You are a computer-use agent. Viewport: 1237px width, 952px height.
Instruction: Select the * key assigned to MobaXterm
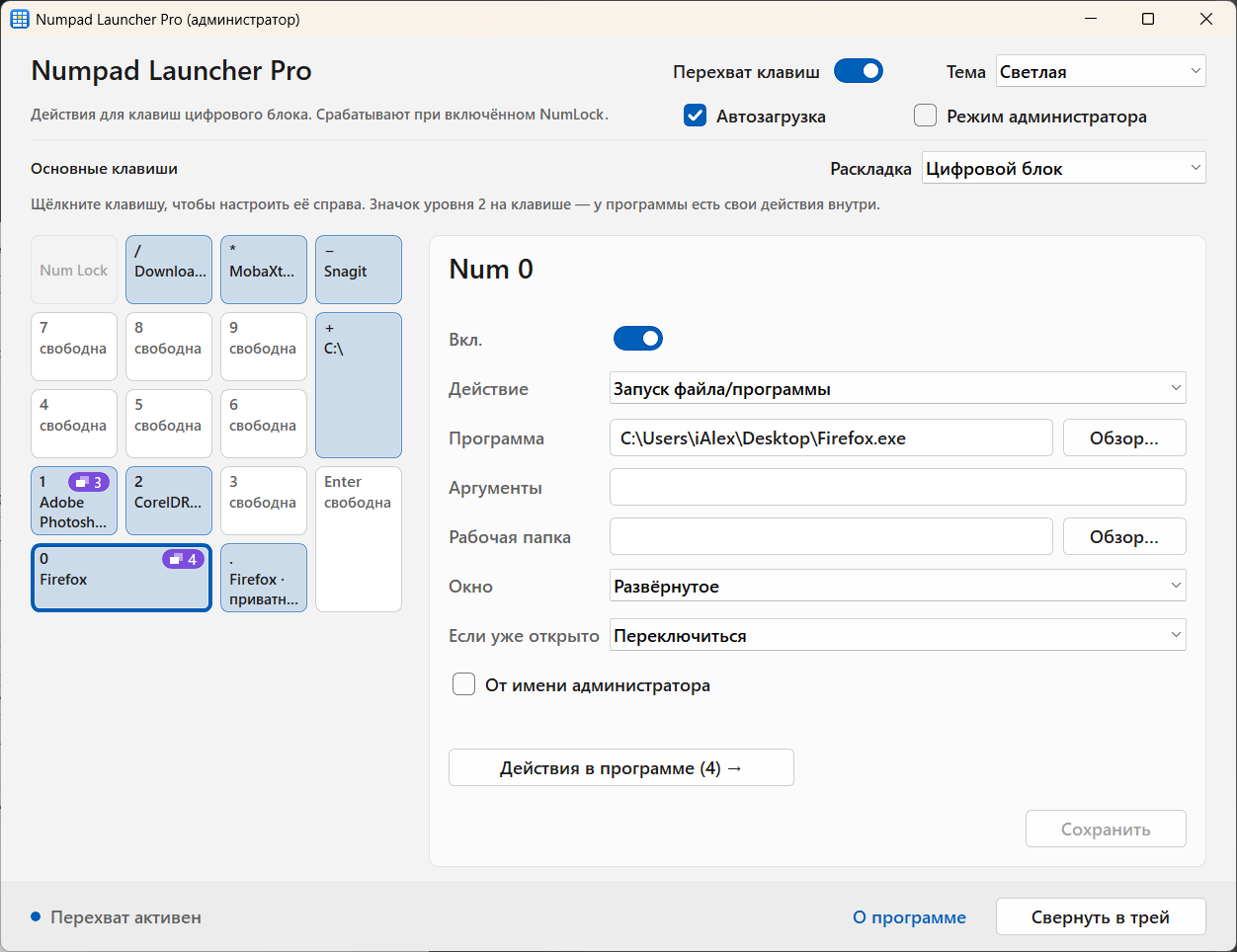[264, 270]
